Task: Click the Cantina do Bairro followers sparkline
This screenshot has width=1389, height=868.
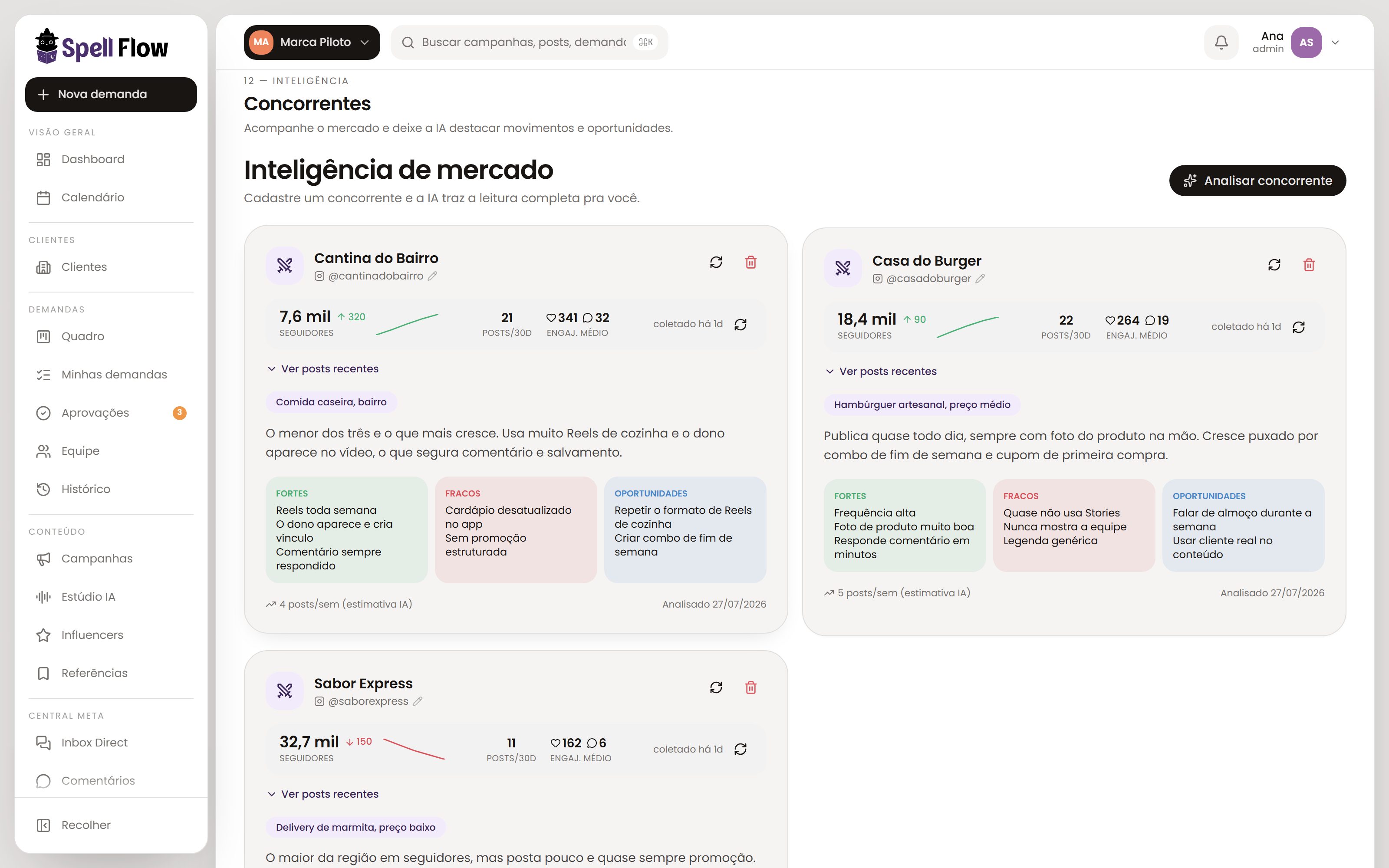Action: [x=407, y=324]
